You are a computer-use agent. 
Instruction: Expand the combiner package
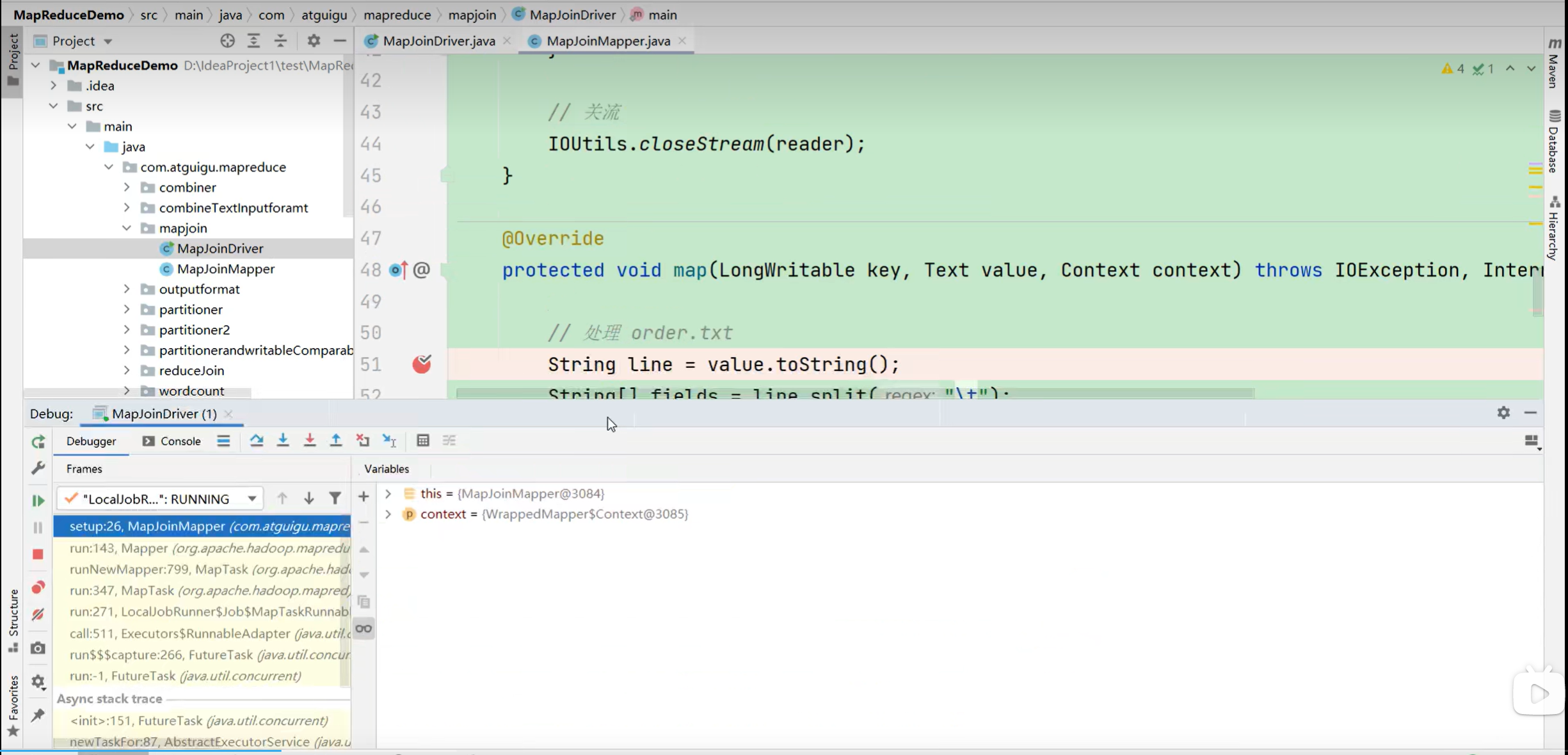[127, 187]
